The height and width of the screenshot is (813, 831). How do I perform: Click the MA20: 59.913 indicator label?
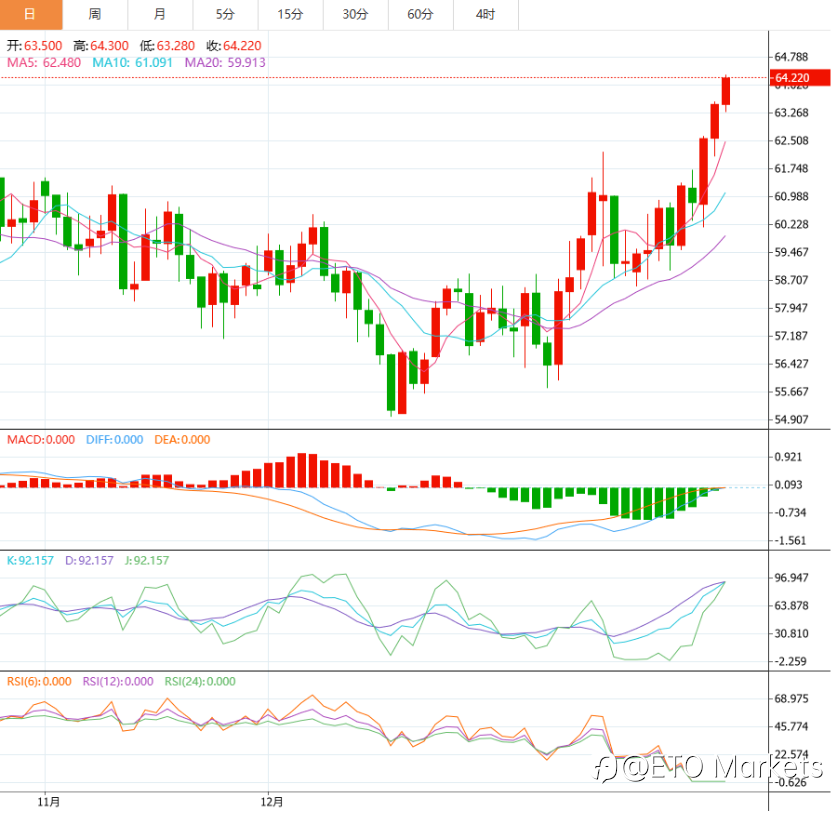225,63
